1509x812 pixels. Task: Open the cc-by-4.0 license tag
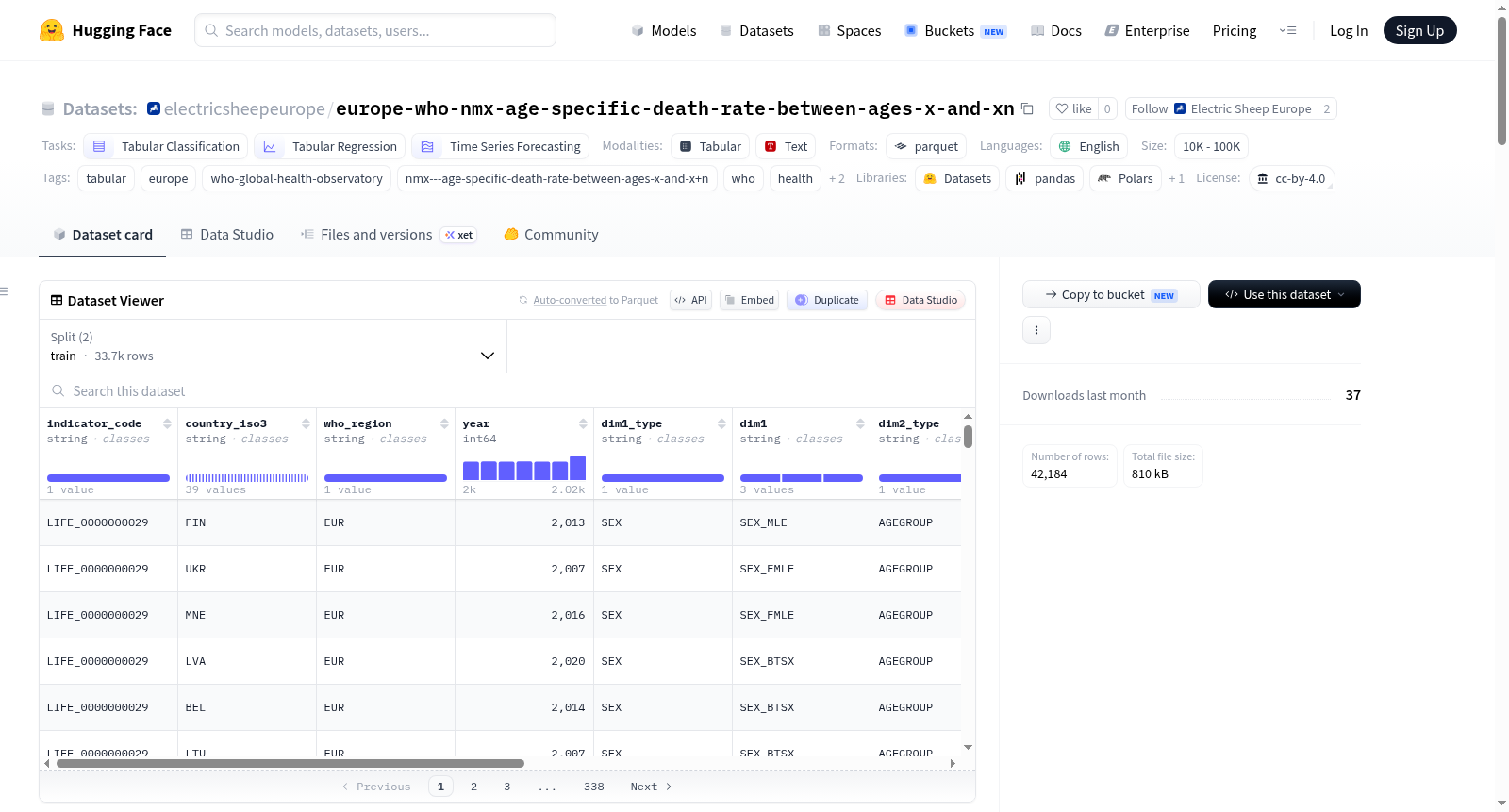(1291, 178)
